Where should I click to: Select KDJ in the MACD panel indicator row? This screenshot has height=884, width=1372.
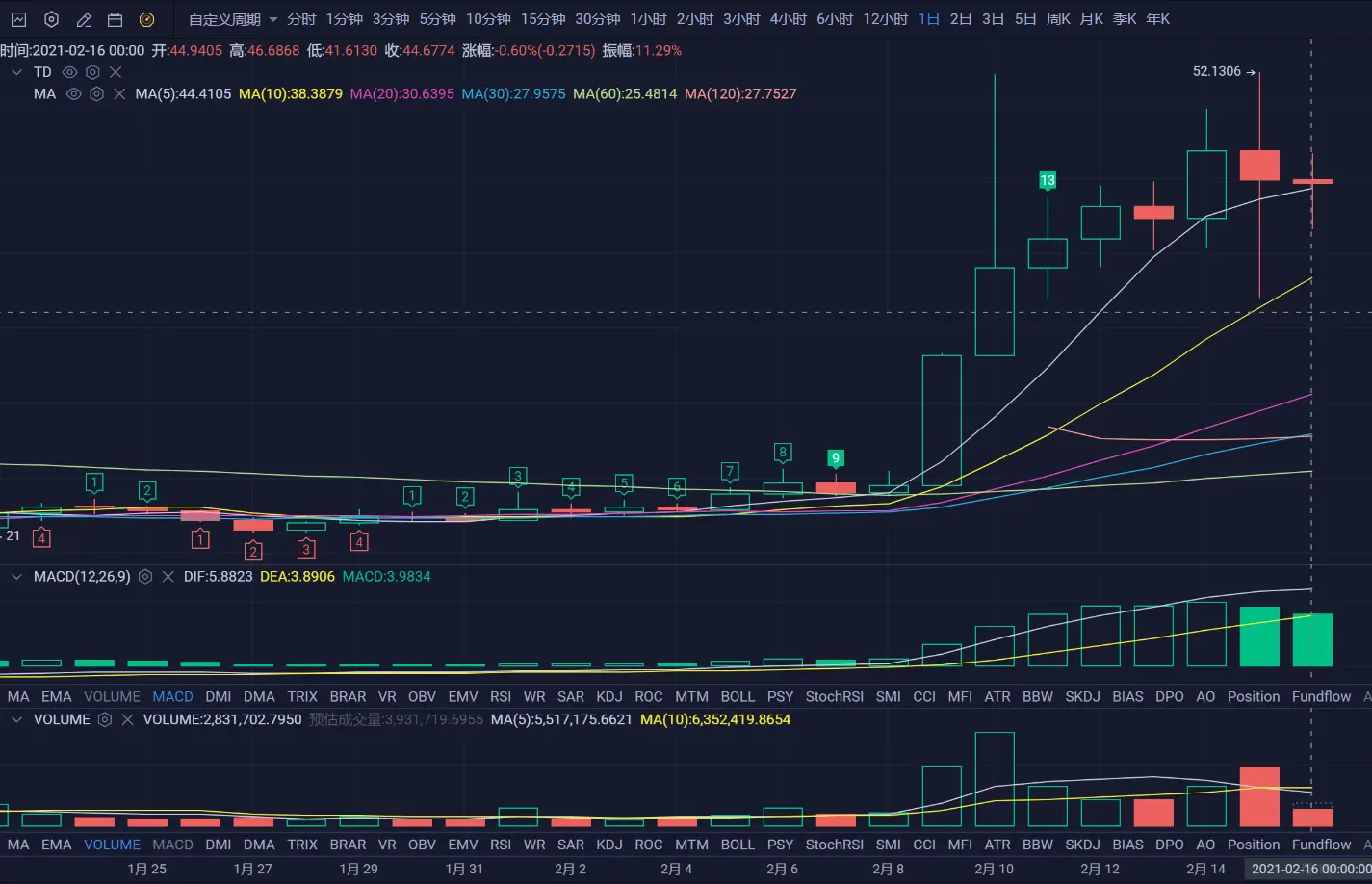click(609, 696)
